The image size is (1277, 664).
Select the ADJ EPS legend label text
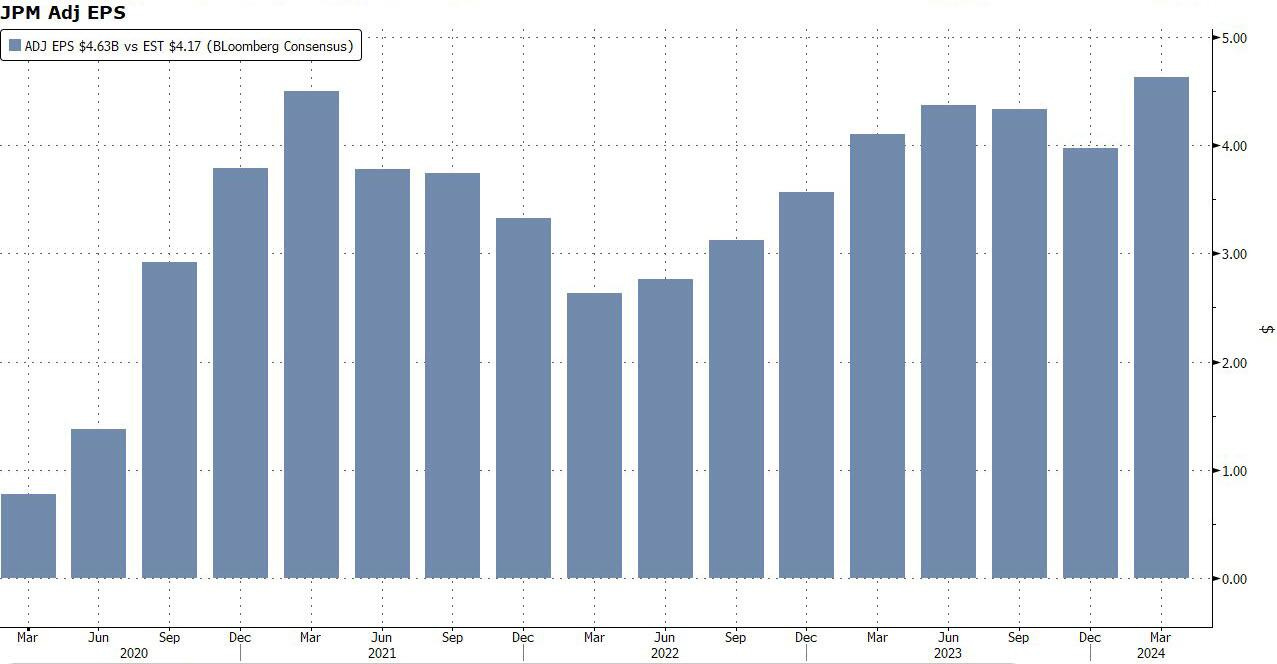[188, 46]
